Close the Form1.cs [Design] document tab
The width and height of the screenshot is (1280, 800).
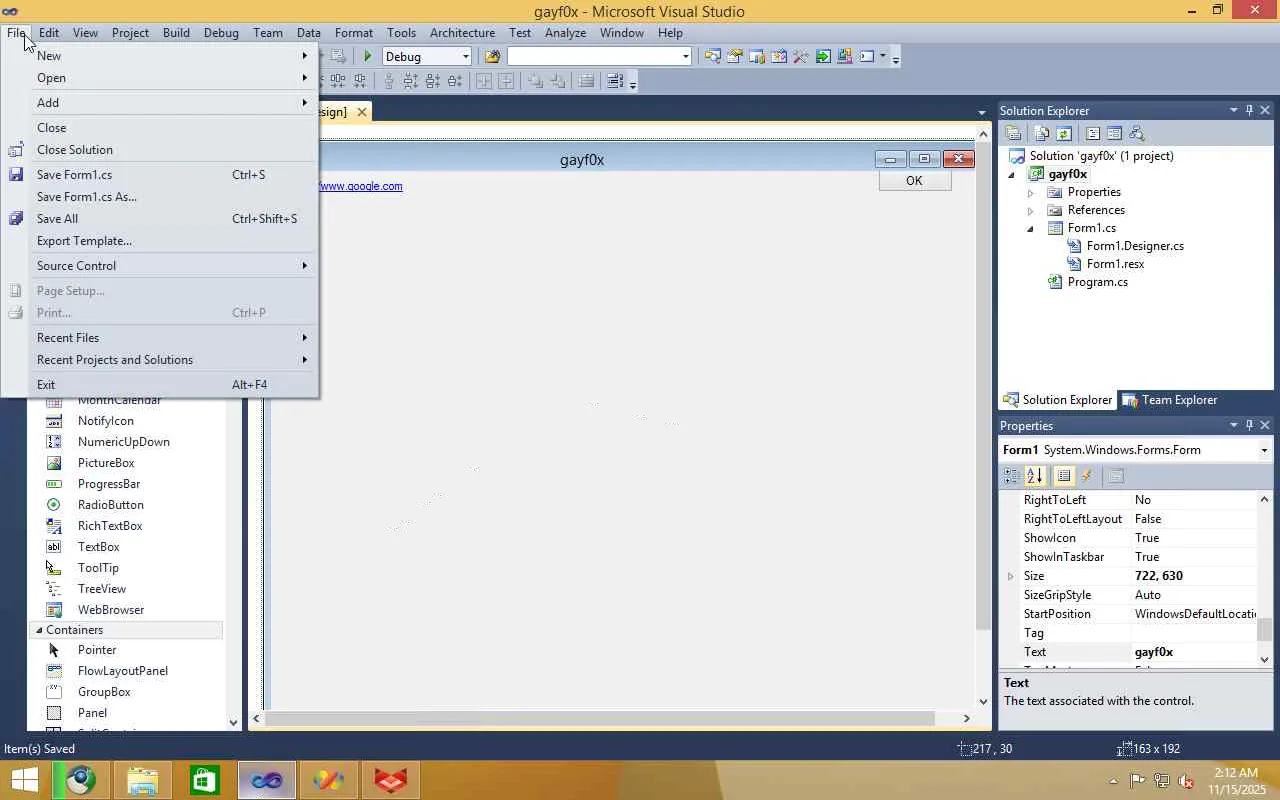coord(362,112)
